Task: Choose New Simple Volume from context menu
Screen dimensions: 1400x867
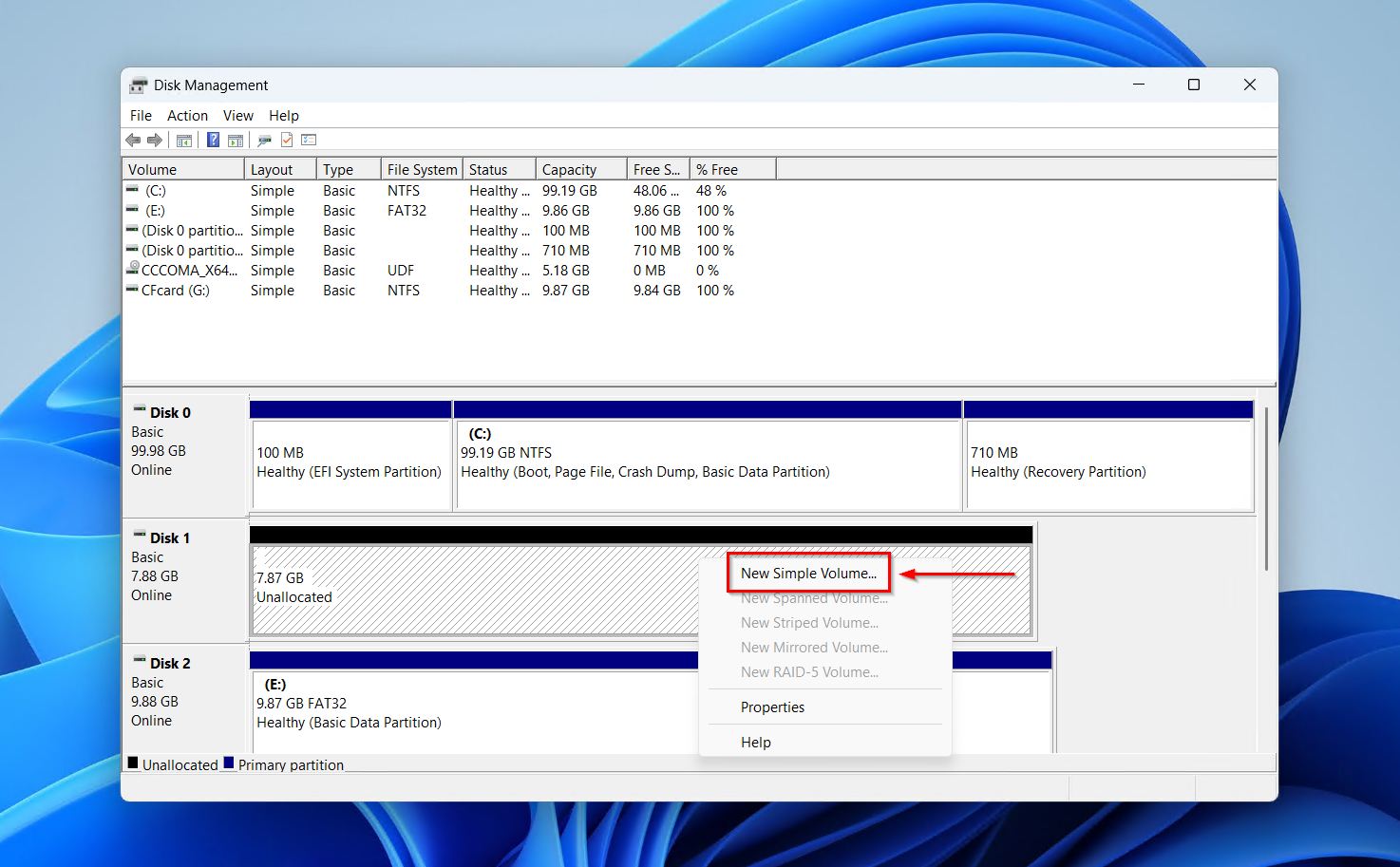Action: 808,574
